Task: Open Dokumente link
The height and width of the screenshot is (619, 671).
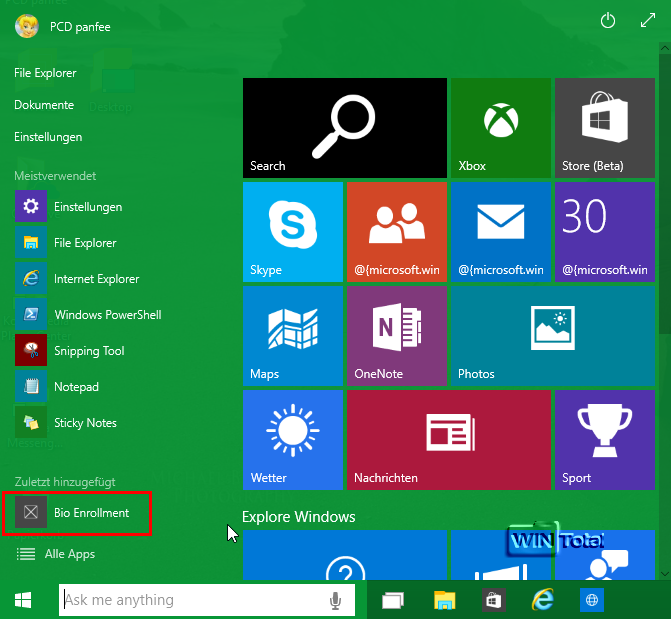Action: [x=44, y=105]
